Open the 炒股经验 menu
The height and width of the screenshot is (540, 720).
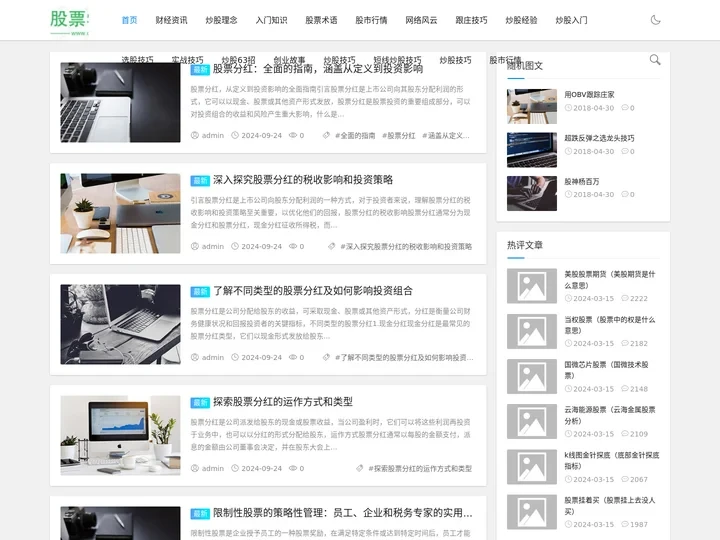(522, 20)
